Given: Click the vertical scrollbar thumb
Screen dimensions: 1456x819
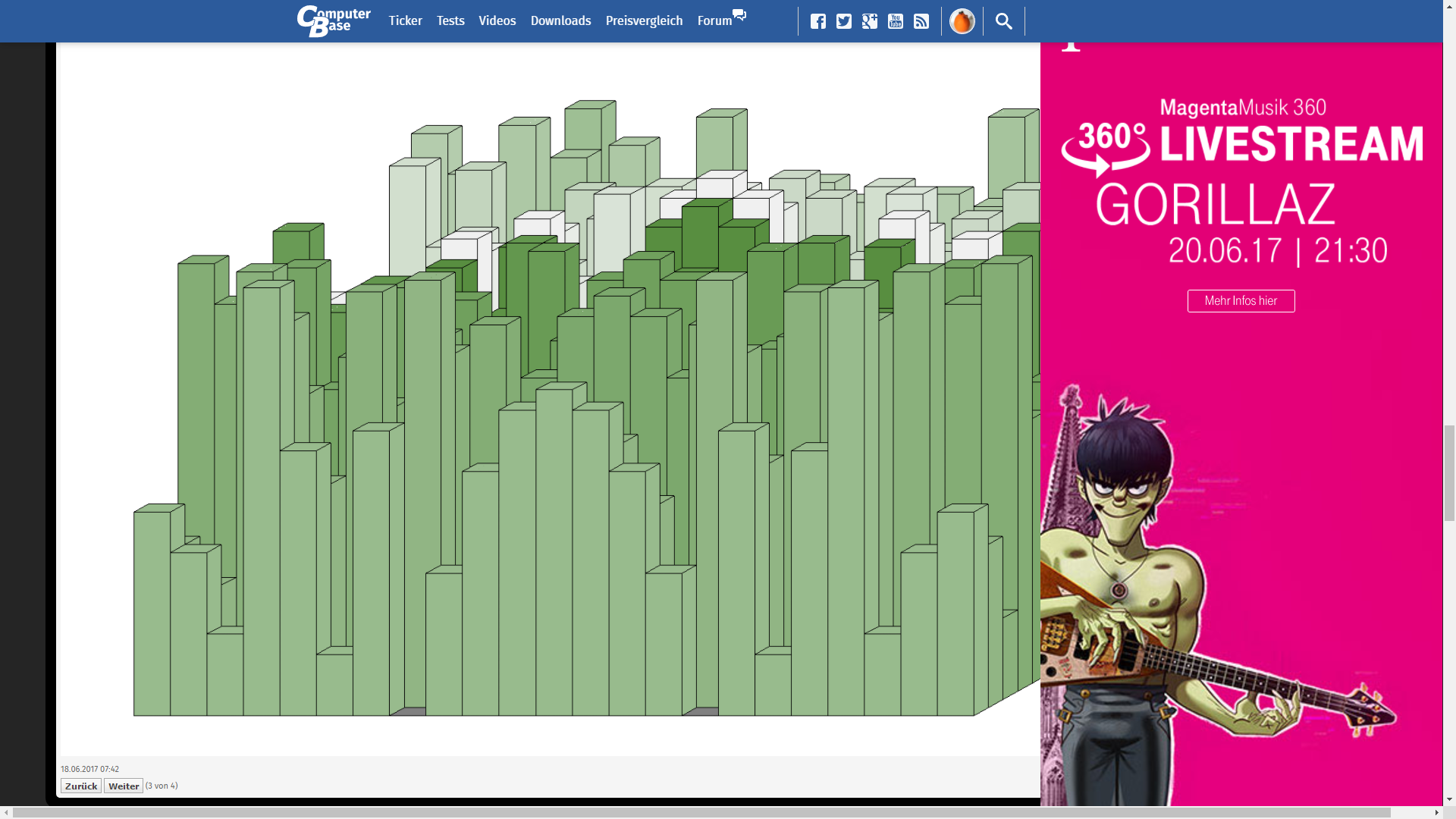Looking at the screenshot, I should pos(1448,473).
